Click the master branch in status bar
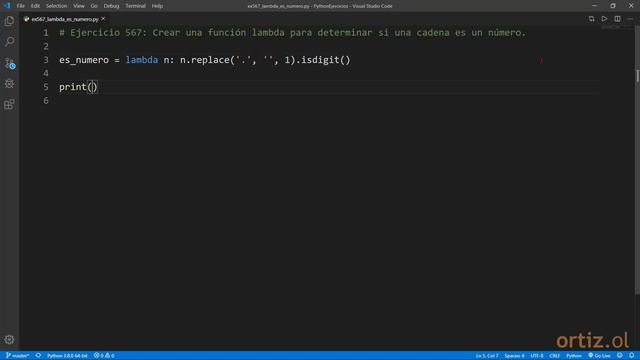The image size is (640, 360). tap(18, 356)
